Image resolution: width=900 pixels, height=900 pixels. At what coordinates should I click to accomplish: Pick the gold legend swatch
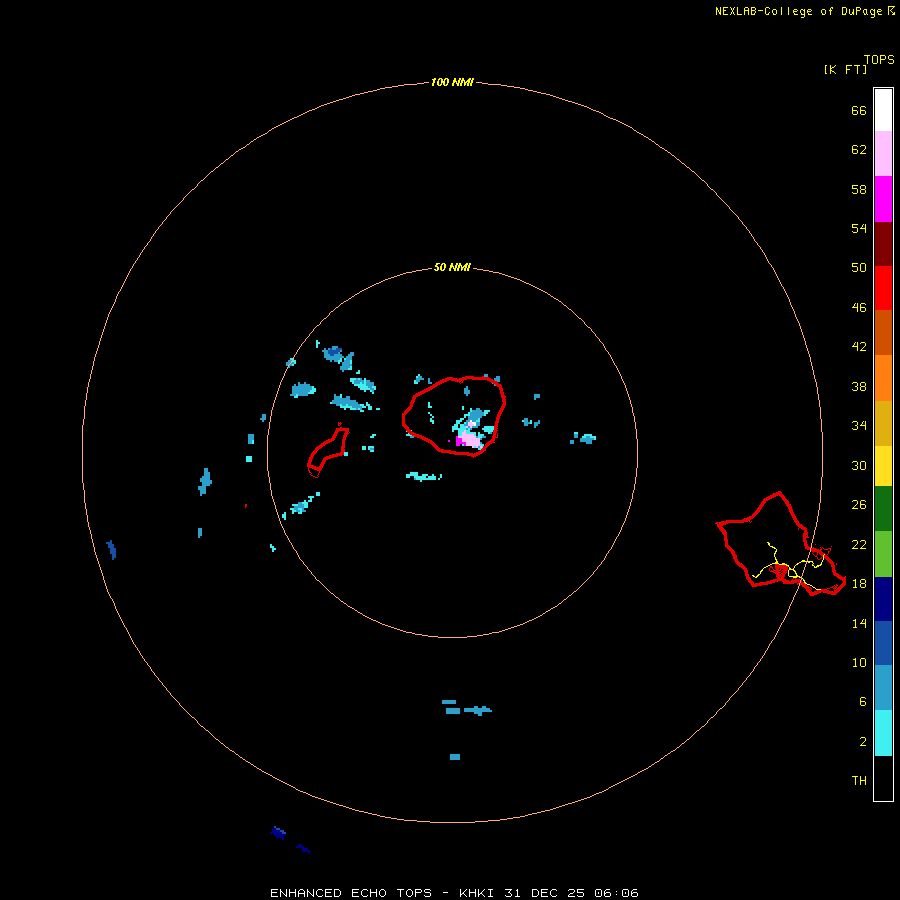tap(883, 424)
